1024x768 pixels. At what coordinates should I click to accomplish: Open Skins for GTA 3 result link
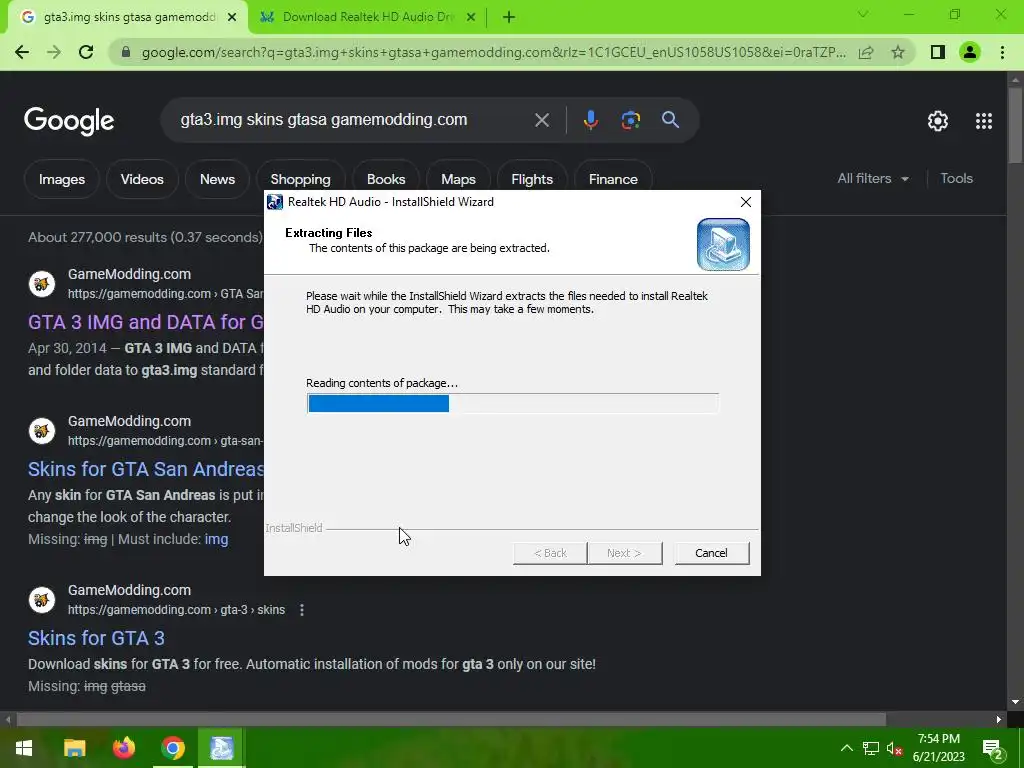point(97,638)
